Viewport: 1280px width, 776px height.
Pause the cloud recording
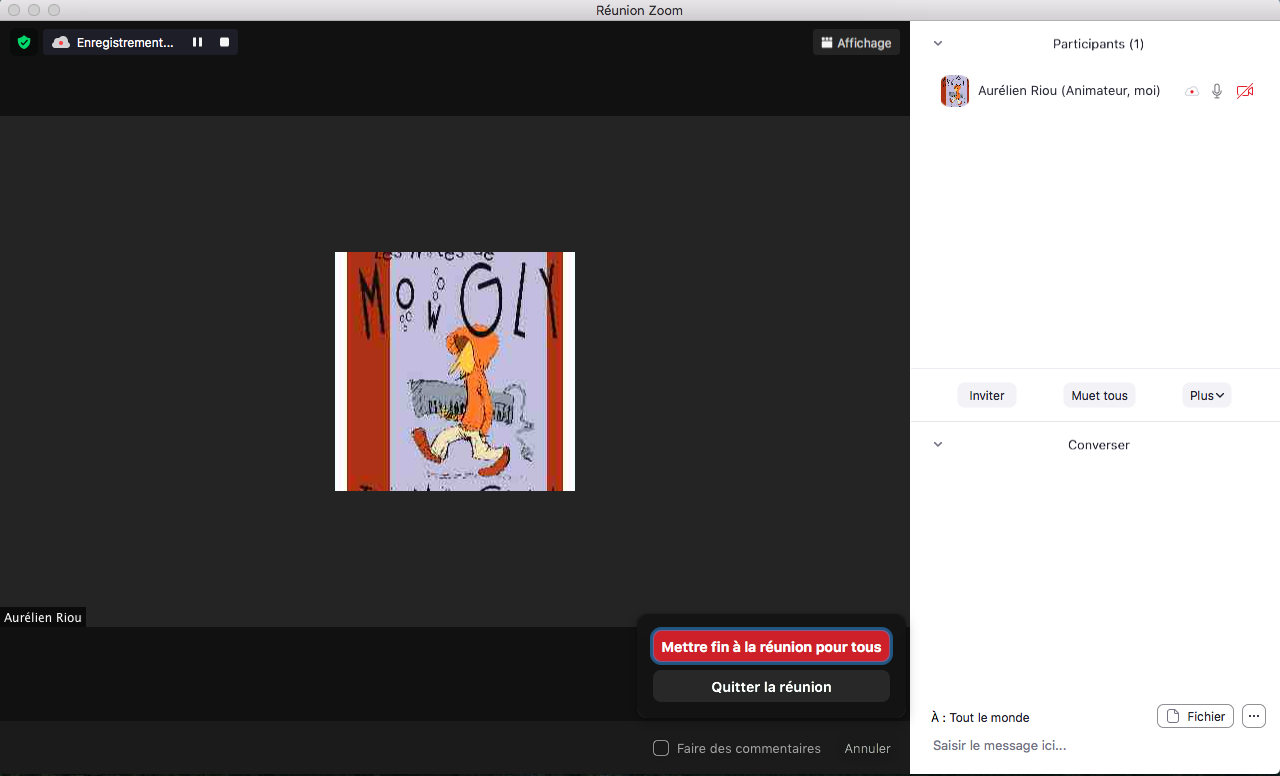click(x=197, y=43)
